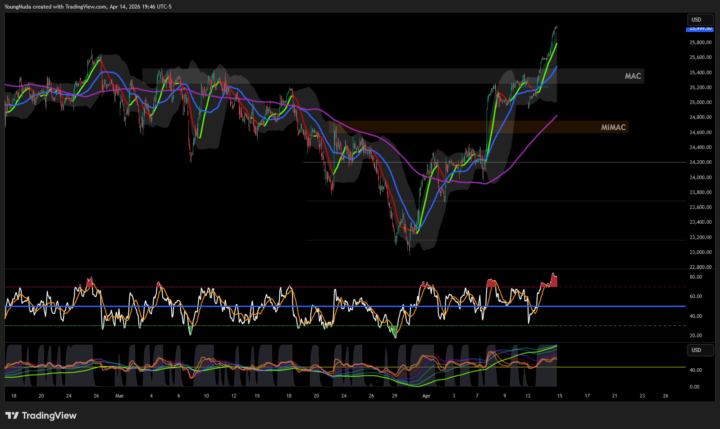Click the 29 date on the time axis
Viewport: 720px width, 429px height.
coord(394,395)
